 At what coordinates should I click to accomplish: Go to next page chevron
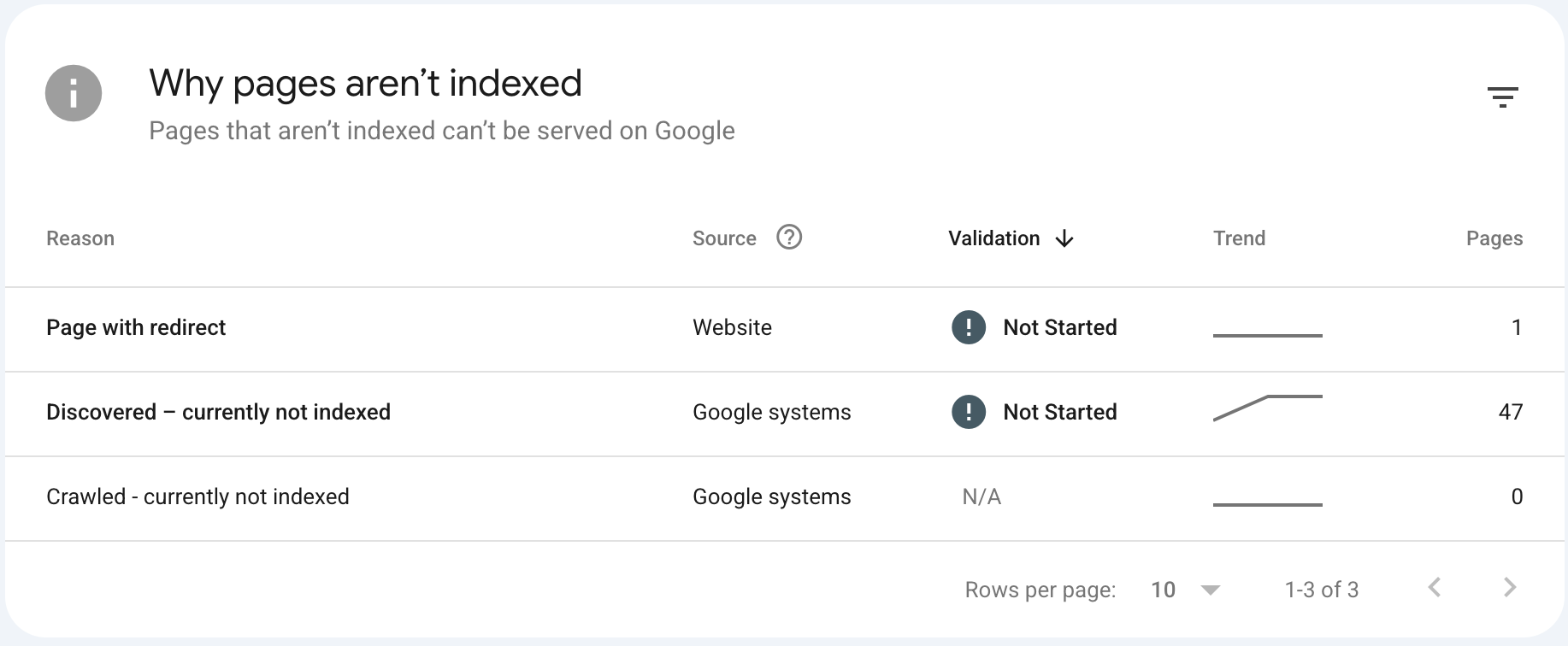pyautogui.click(x=1510, y=588)
